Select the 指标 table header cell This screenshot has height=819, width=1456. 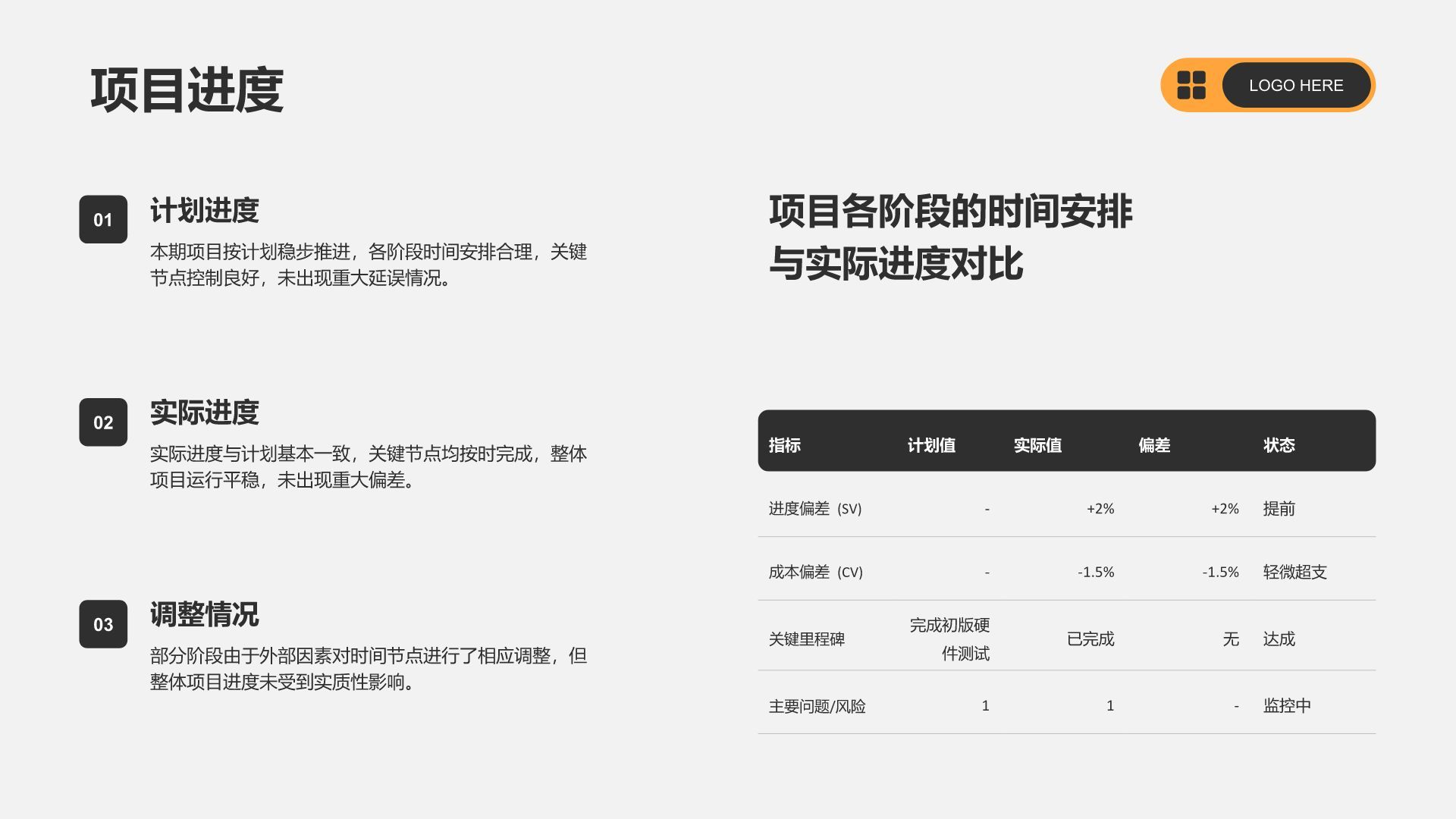tap(785, 445)
